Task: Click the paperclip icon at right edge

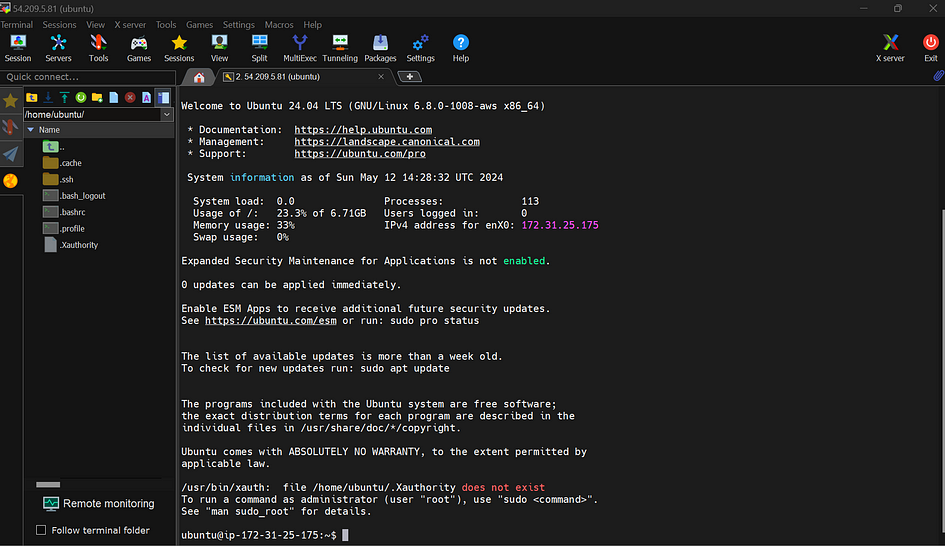Action: pos(938,76)
